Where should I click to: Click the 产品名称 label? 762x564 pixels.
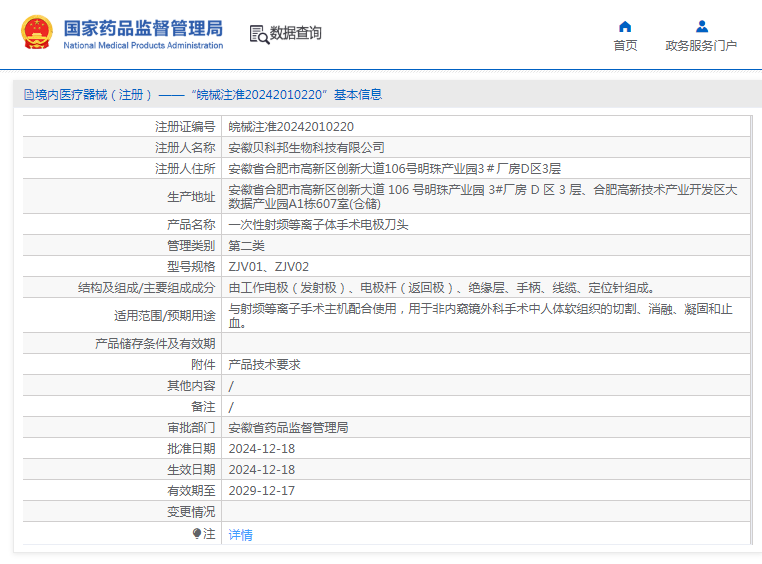coord(191,224)
